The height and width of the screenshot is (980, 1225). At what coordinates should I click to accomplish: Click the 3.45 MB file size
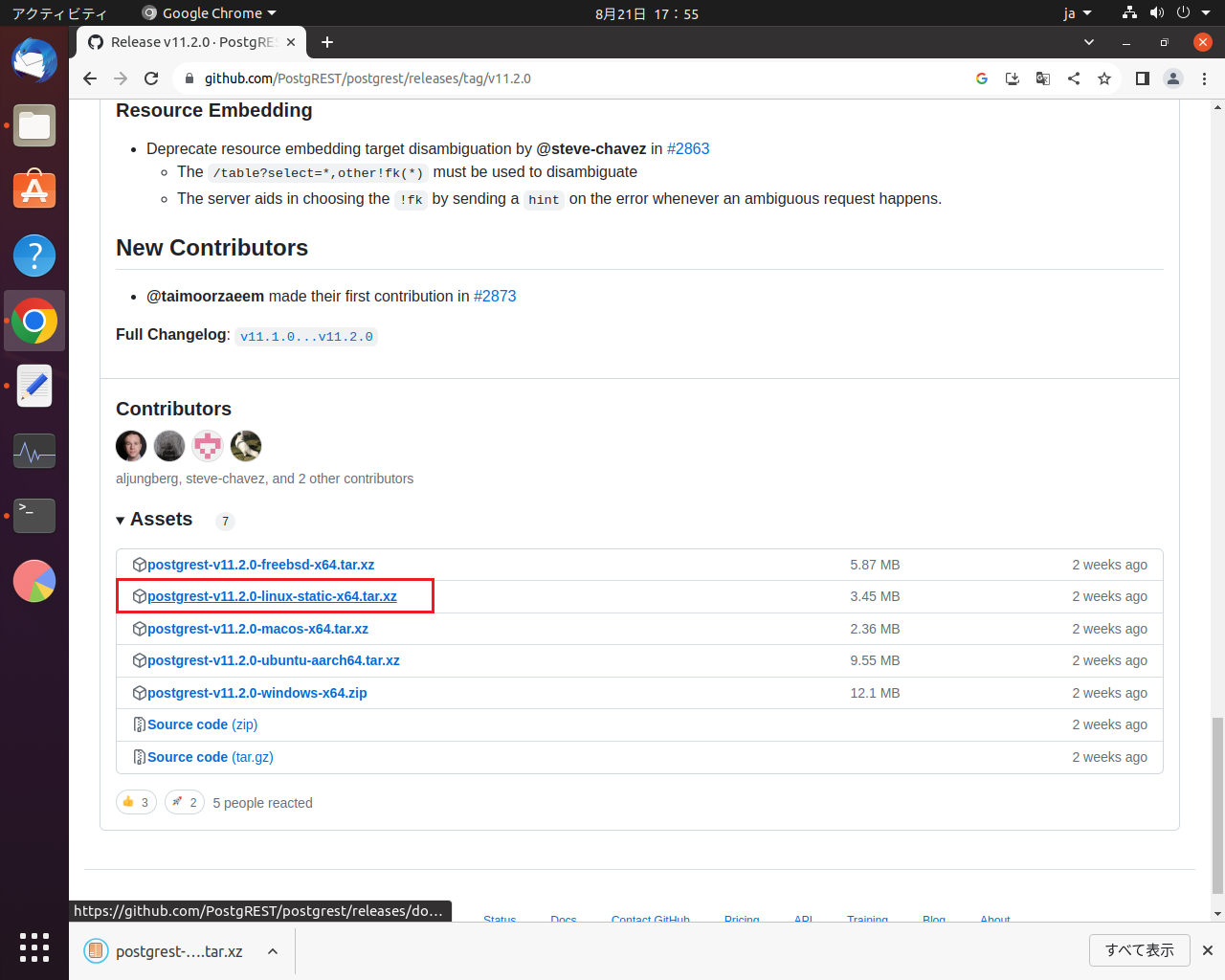(875, 596)
